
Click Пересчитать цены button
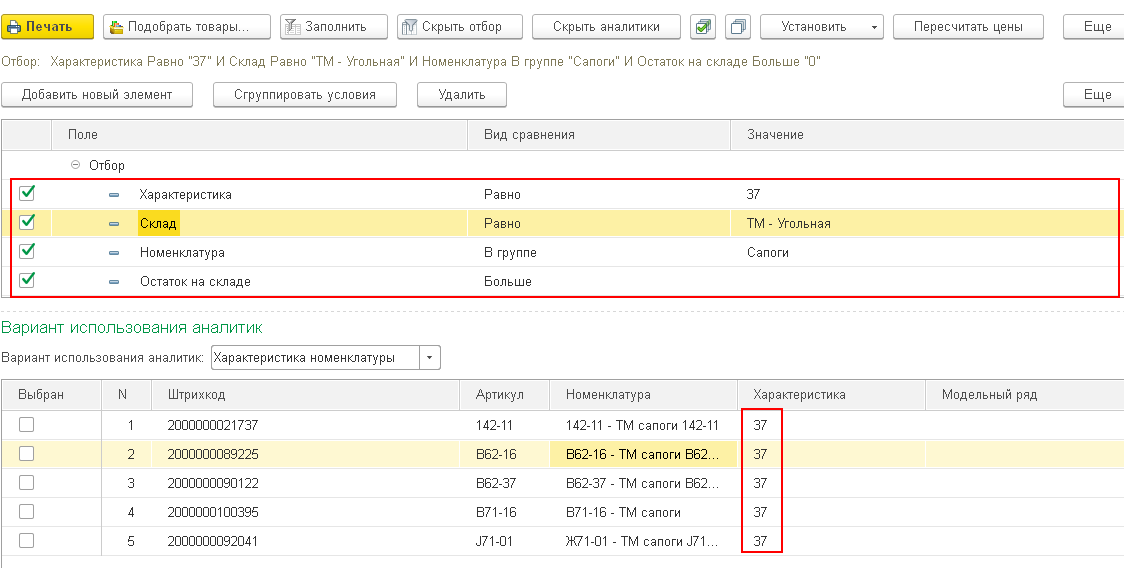[967, 27]
